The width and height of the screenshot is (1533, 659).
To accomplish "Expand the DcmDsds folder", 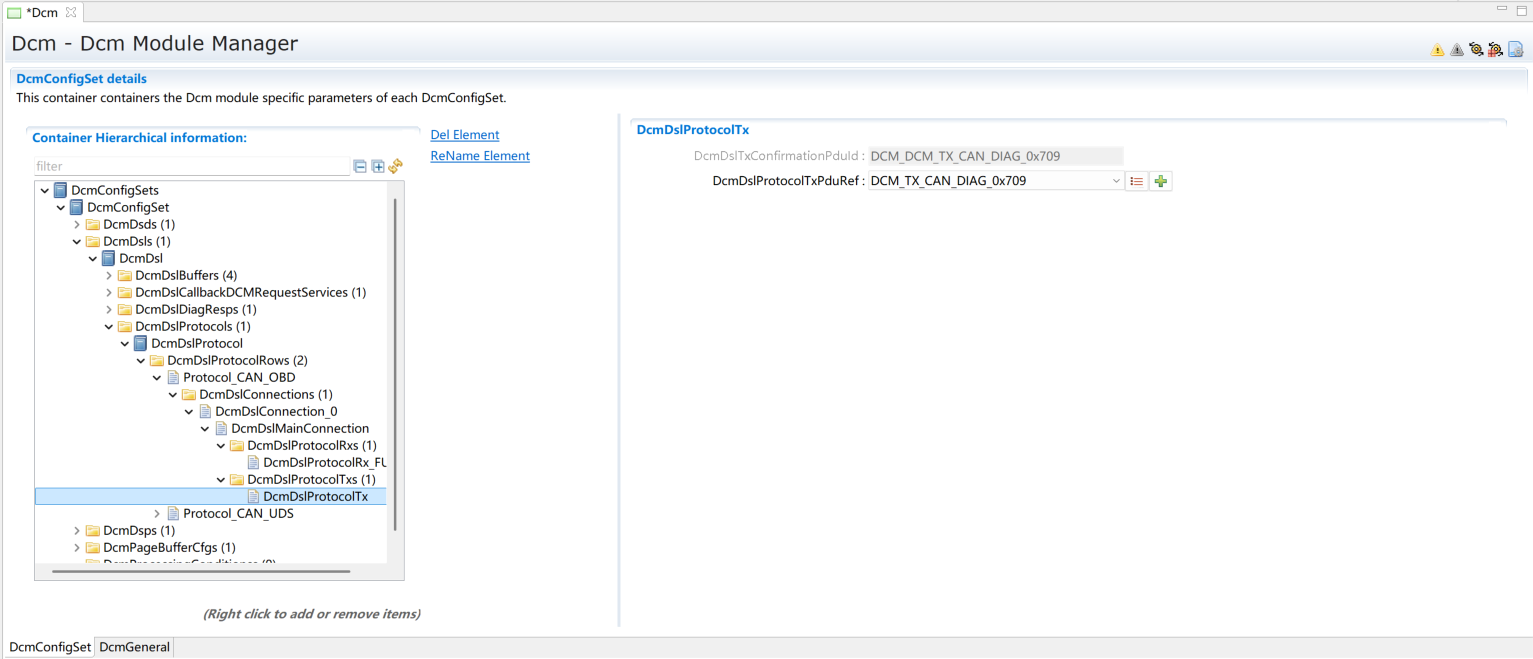I will point(77,224).
